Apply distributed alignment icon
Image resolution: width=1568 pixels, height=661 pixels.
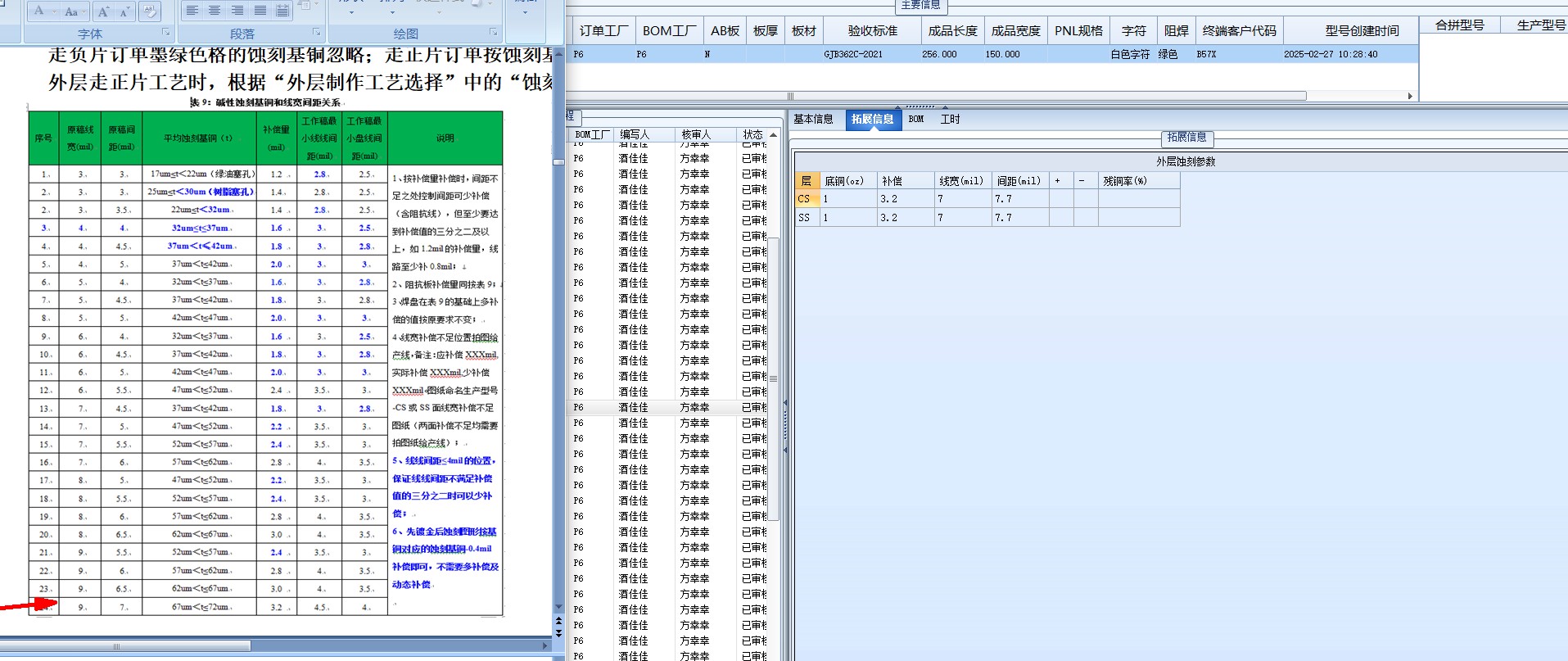(x=282, y=11)
